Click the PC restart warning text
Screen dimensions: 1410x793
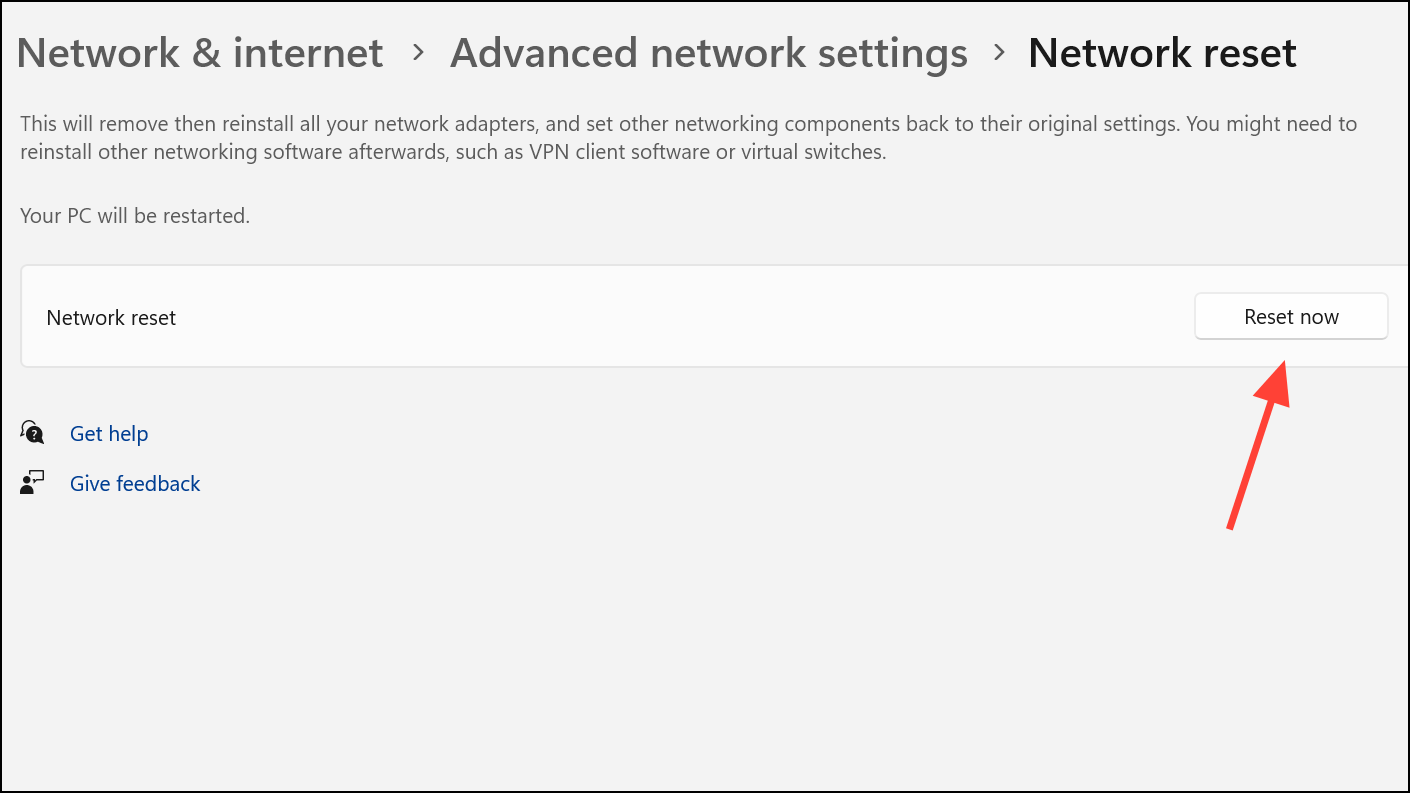[x=135, y=215]
